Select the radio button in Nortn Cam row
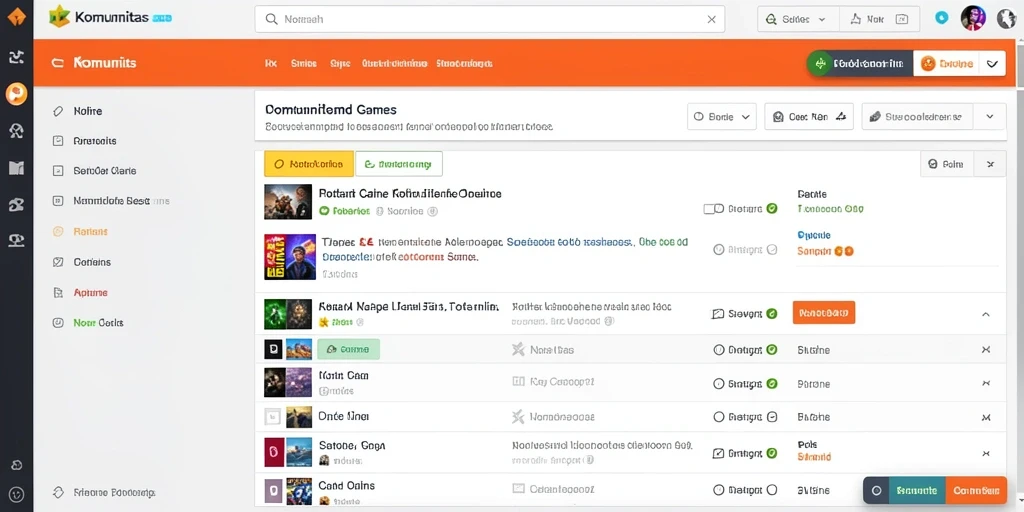1024x512 pixels. [x=719, y=383]
